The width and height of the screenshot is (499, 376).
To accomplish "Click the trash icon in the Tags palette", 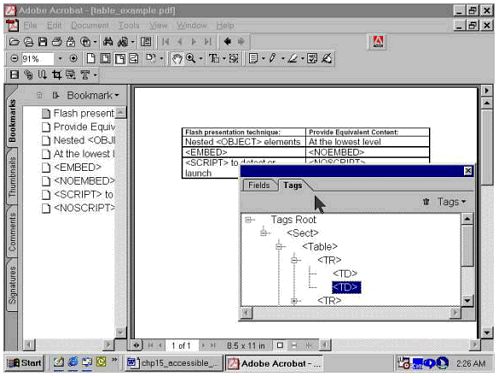I will 426,202.
